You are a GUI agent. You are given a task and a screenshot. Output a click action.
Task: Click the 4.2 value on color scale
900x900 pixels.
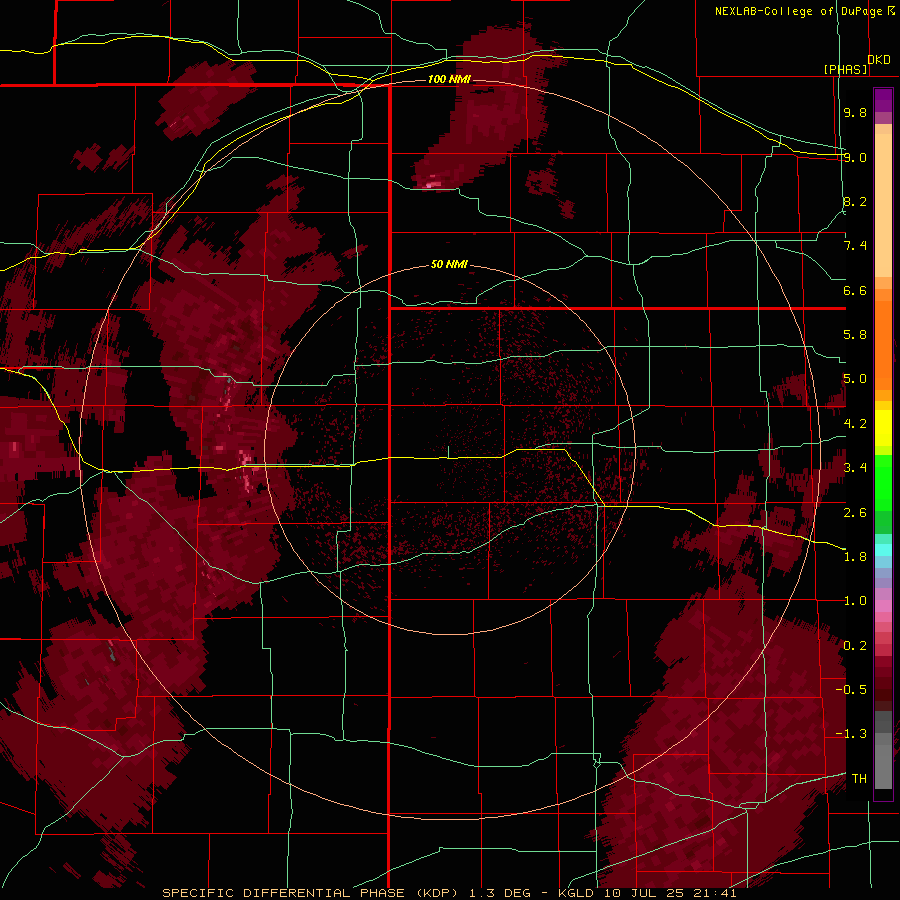(855, 424)
